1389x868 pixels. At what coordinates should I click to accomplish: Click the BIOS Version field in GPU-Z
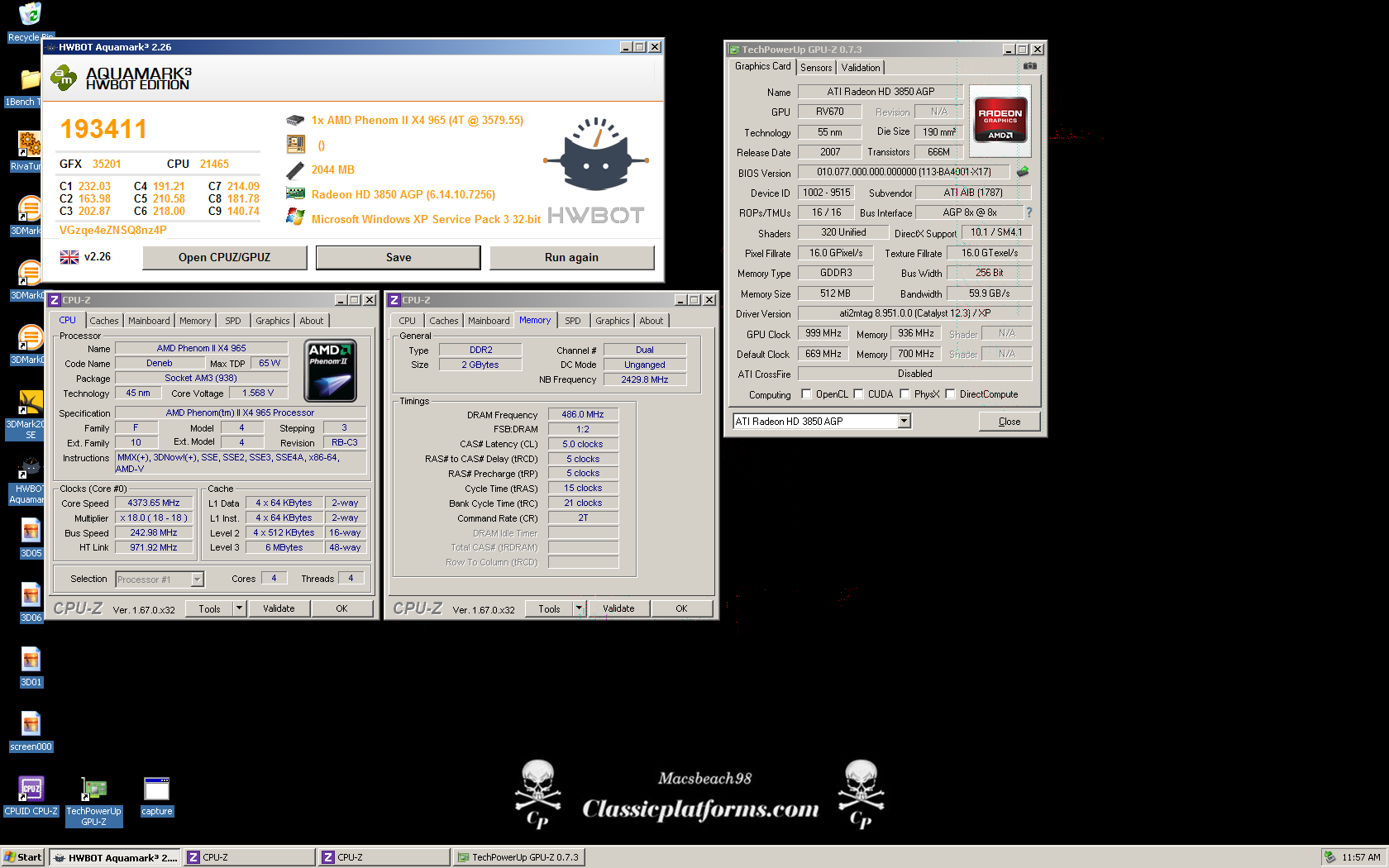904,172
